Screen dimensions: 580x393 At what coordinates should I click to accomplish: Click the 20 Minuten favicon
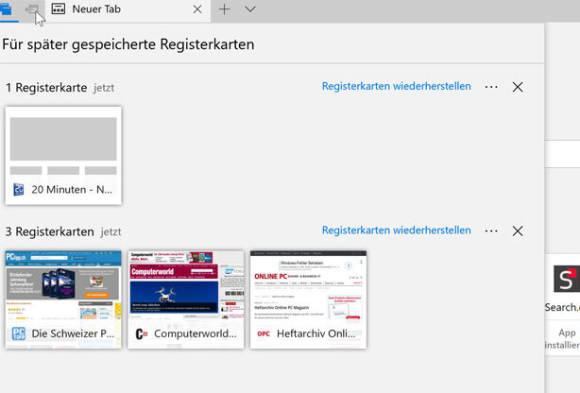pyautogui.click(x=18, y=189)
